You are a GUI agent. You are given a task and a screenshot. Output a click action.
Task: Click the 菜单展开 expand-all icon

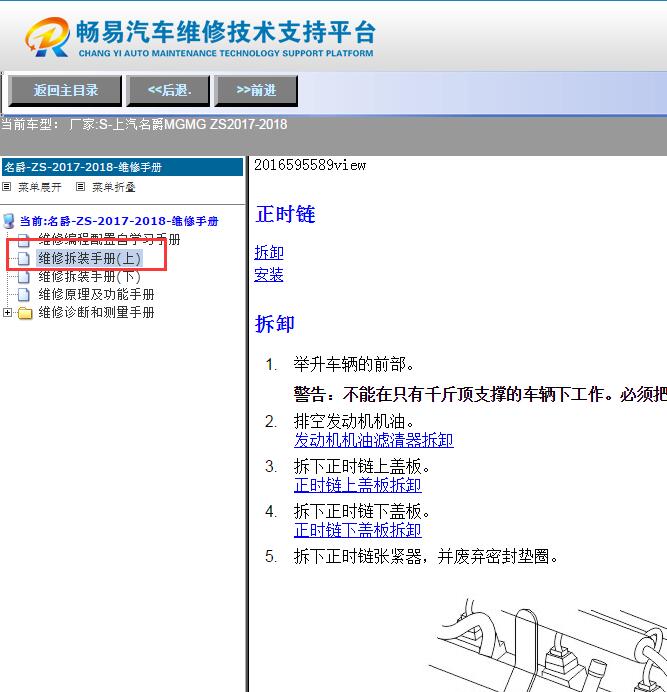pyautogui.click(x=7, y=187)
